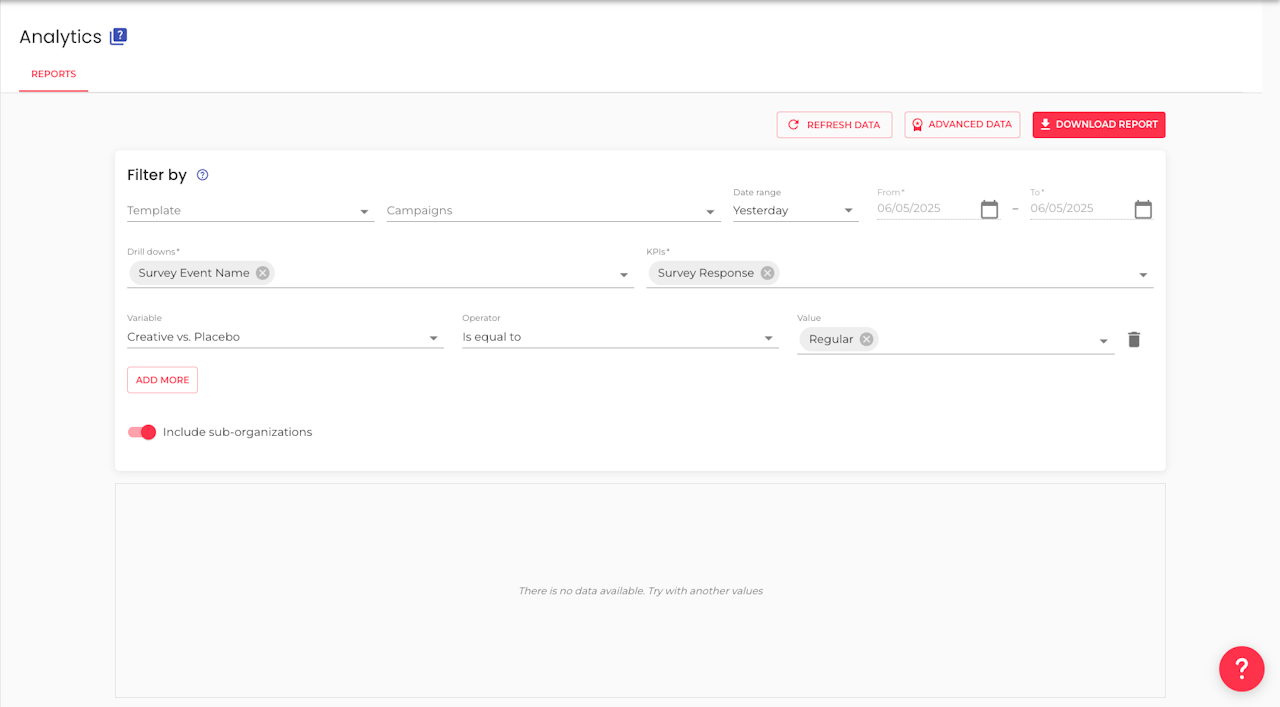Screen dimensions: 1280x707
Task: Remove the Survey Response KPI chip
Action: coord(767,273)
